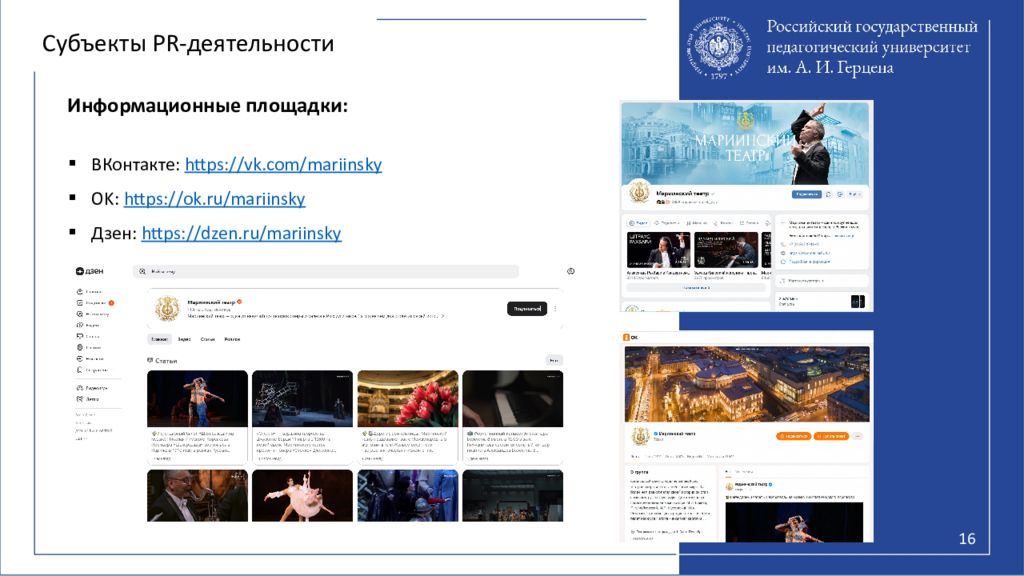Click the second icon right of the VK subscribe button
The width and height of the screenshot is (1024, 576).
coord(840,194)
